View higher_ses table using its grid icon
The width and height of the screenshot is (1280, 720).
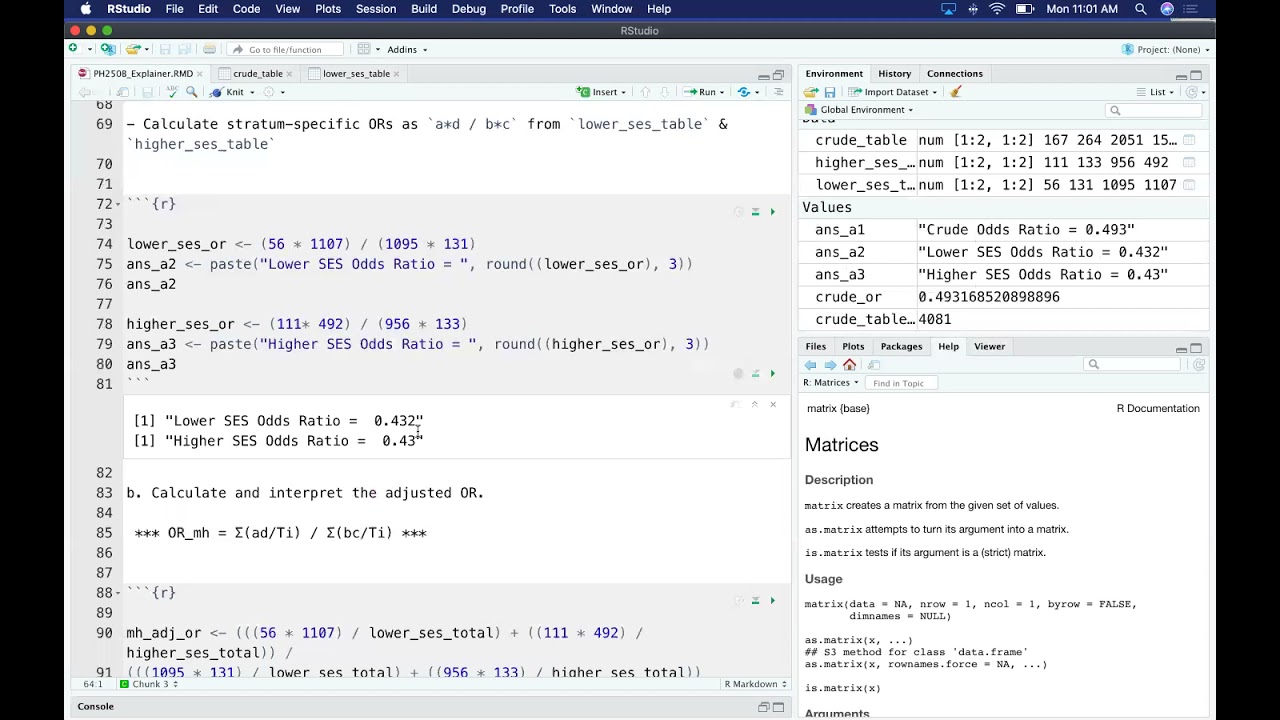(x=1189, y=162)
